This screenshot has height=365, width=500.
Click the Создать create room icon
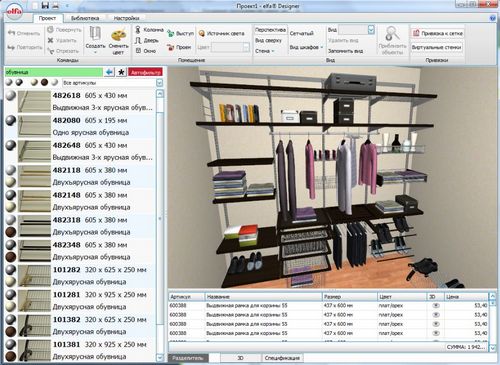[x=95, y=35]
